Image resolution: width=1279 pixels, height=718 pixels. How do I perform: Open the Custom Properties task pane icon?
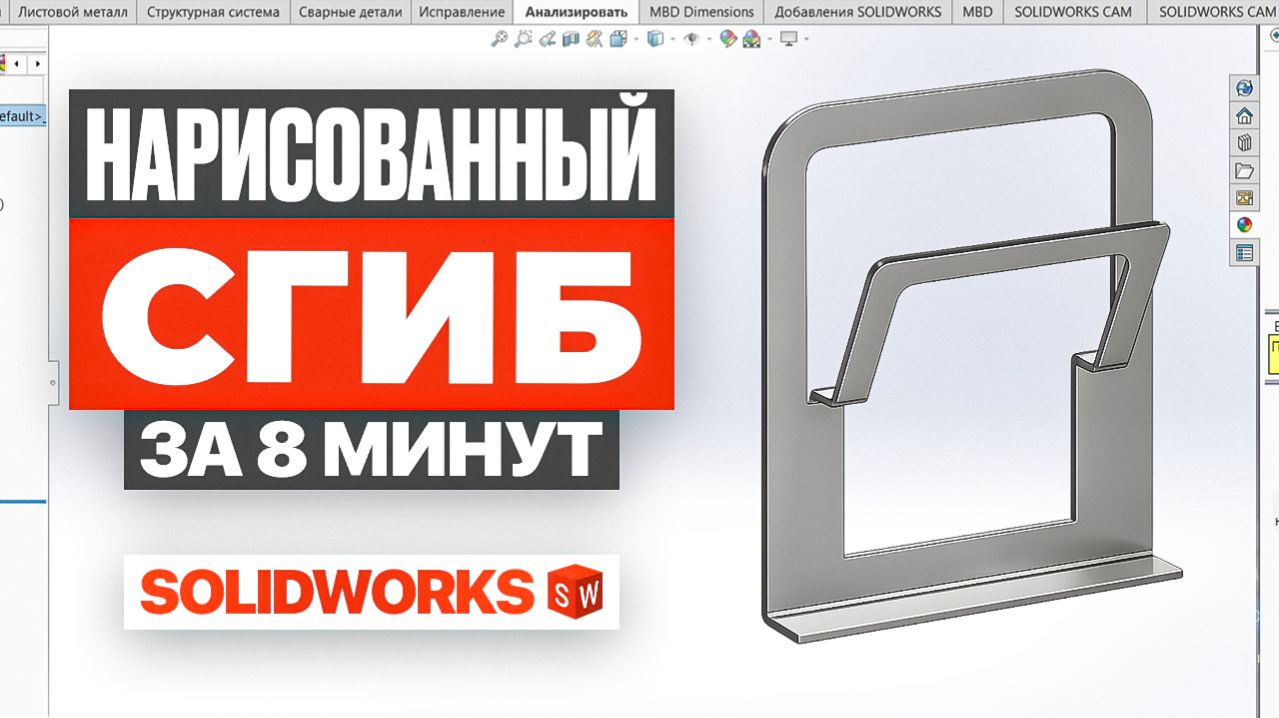point(1244,253)
